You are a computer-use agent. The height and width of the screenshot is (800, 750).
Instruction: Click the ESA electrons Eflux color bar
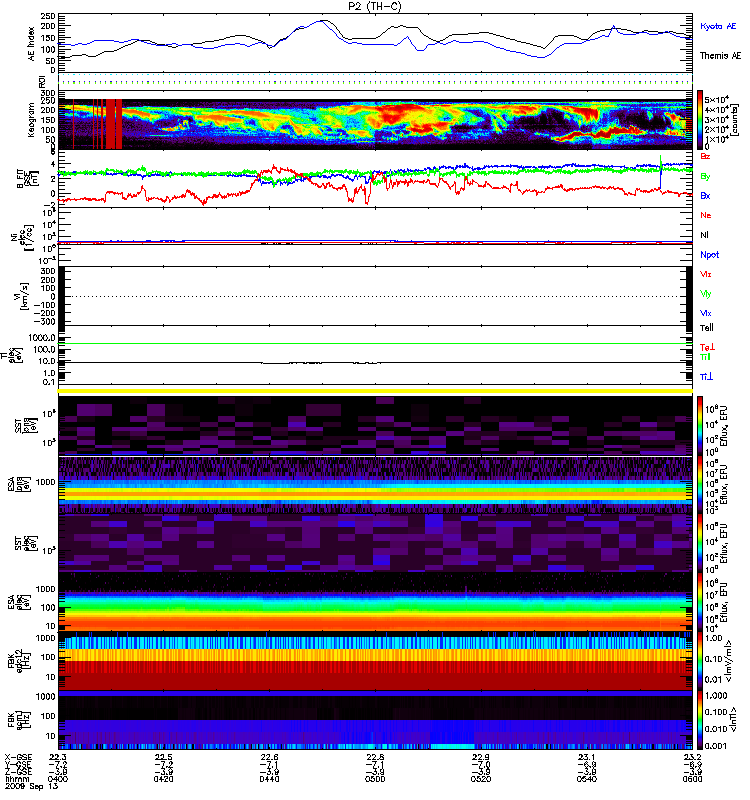tap(700, 602)
